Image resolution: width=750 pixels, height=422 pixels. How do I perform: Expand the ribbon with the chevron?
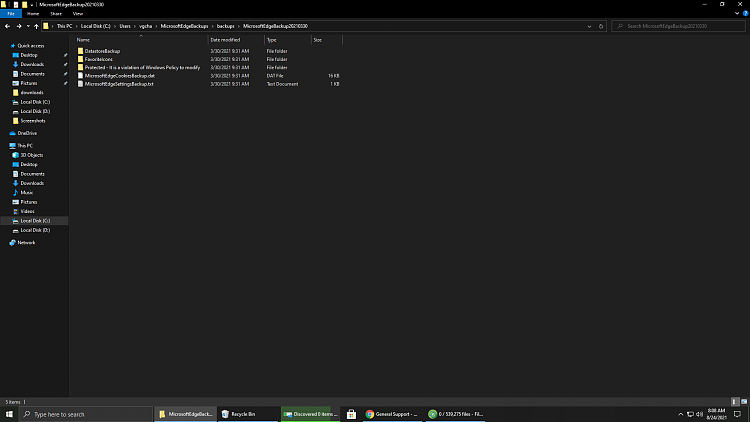[x=735, y=14]
